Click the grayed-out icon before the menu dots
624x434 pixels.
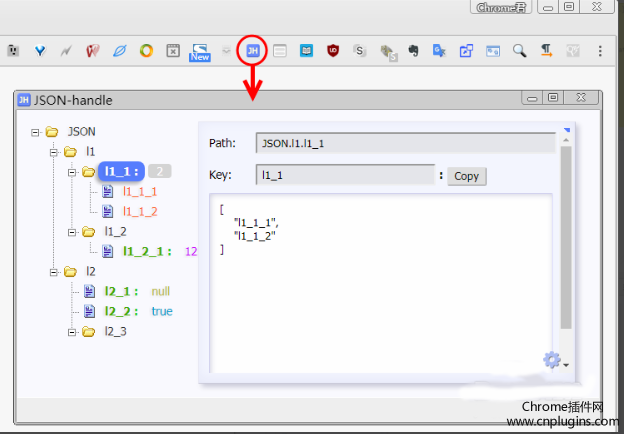pos(573,51)
